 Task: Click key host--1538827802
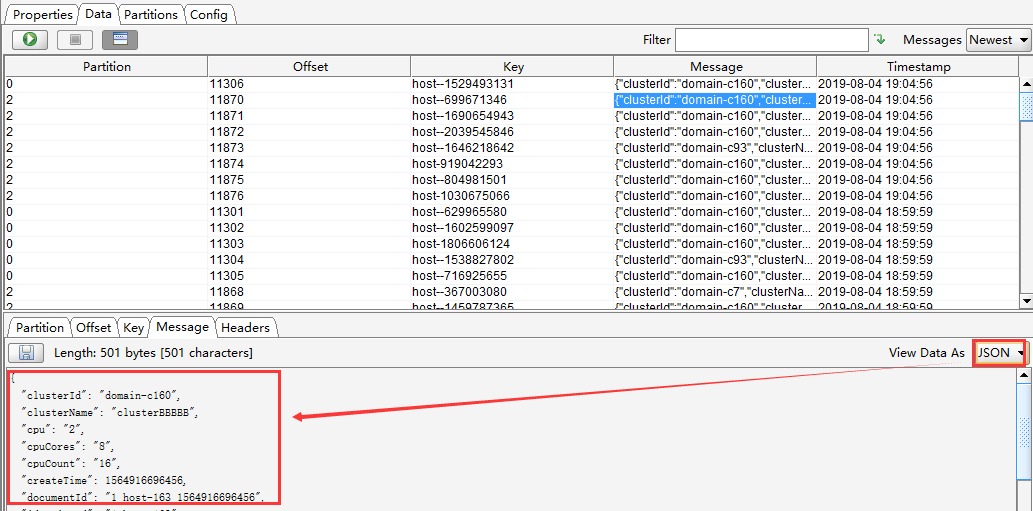512,259
